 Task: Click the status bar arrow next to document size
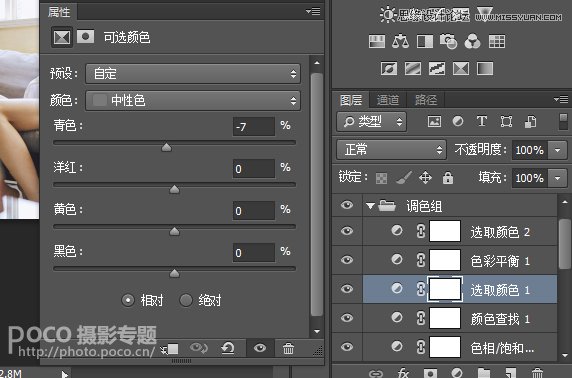(x=65, y=374)
